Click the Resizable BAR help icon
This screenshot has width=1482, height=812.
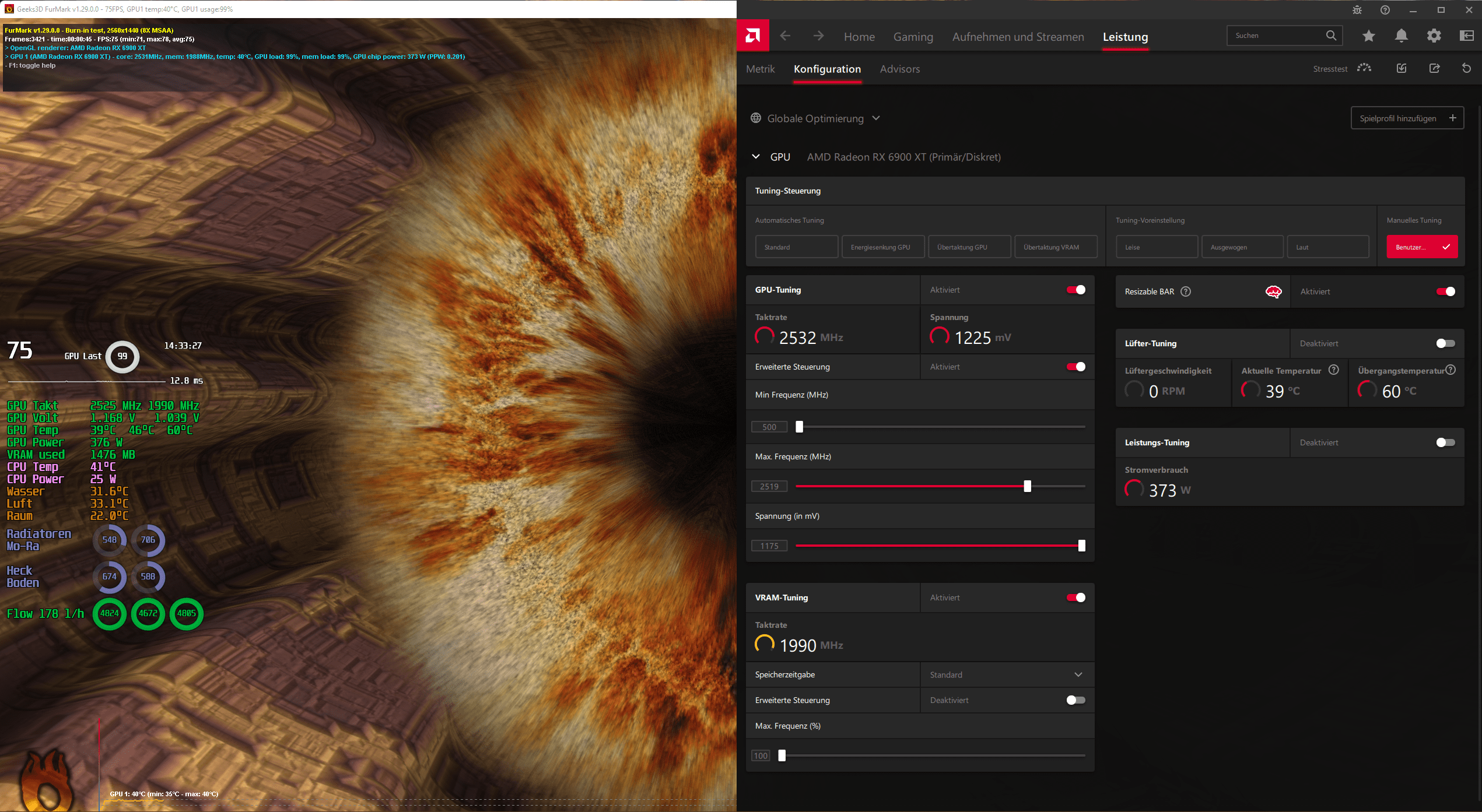coord(1185,291)
